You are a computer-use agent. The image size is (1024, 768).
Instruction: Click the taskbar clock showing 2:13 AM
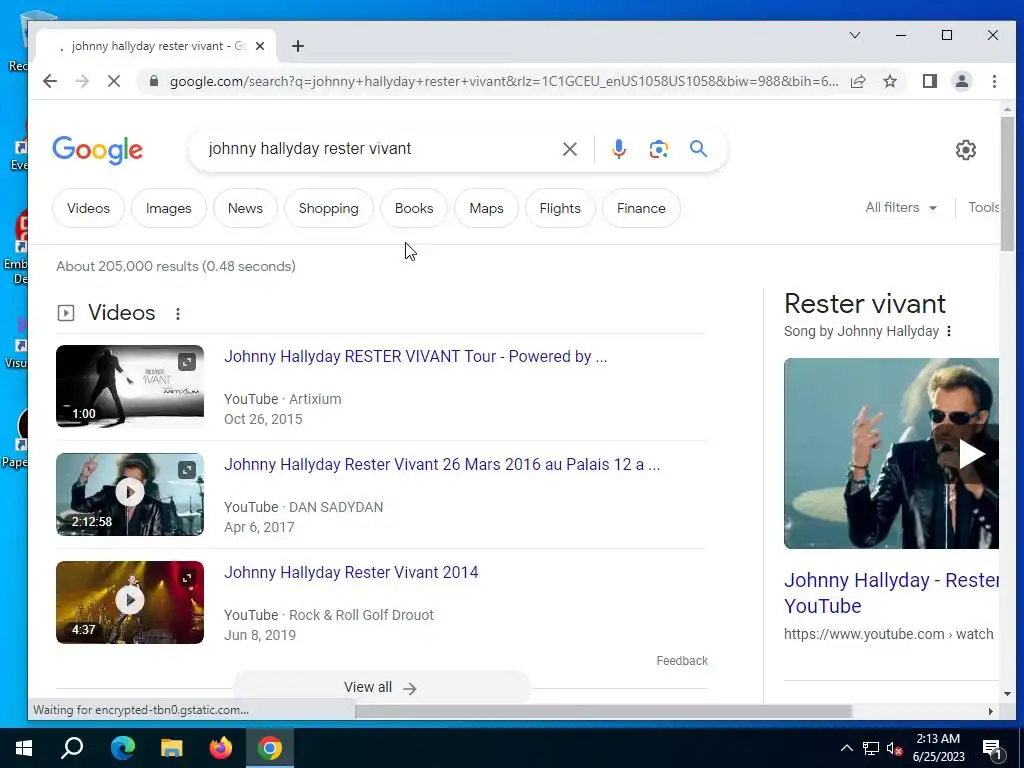click(x=938, y=748)
